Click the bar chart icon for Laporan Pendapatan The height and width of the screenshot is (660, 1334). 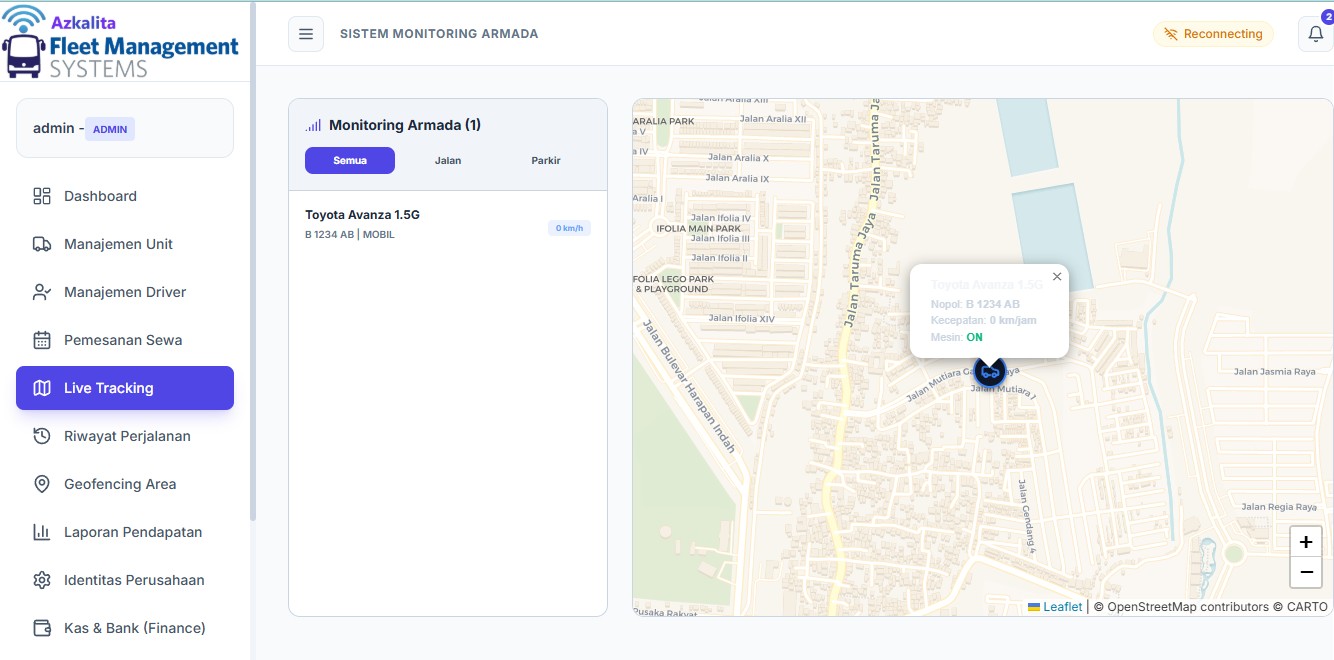coord(42,532)
